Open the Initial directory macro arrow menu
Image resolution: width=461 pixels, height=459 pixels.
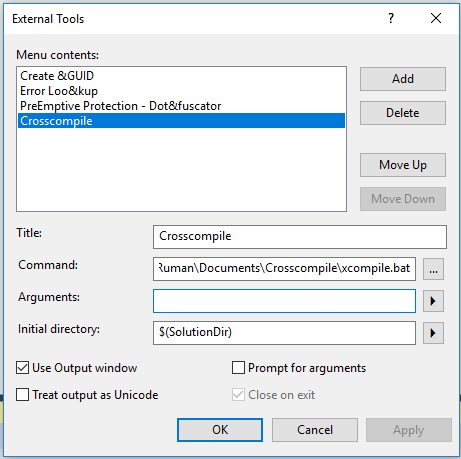click(x=433, y=333)
